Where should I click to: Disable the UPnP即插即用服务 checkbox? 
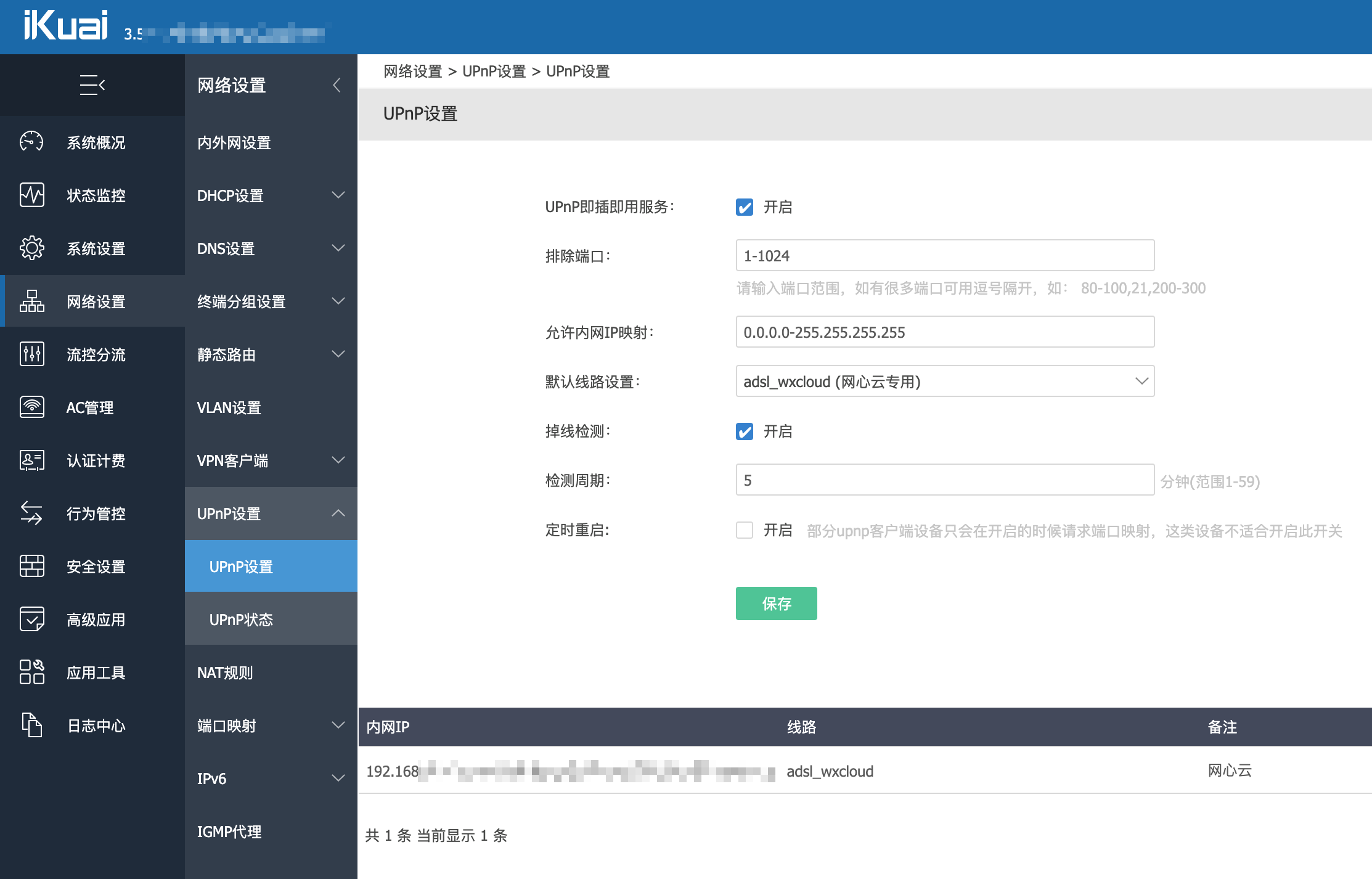[744, 207]
